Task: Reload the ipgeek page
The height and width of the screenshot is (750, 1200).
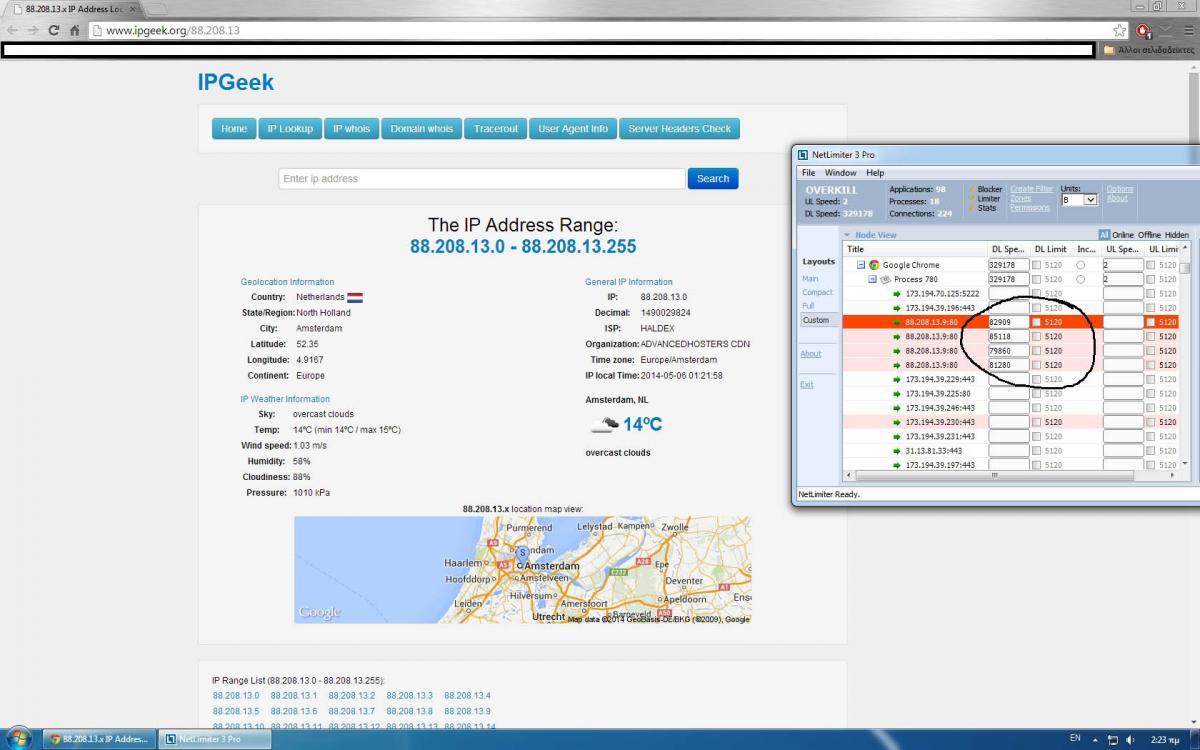Action: (54, 30)
